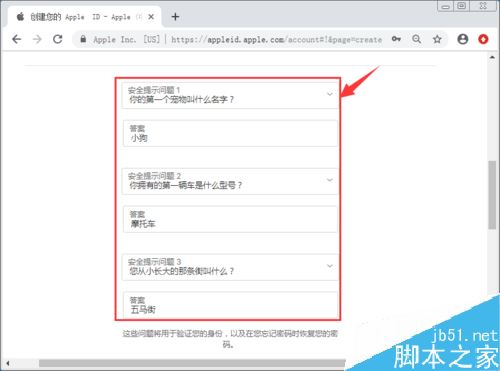
Task: Maximize the browser window
Action: click(x=462, y=6)
